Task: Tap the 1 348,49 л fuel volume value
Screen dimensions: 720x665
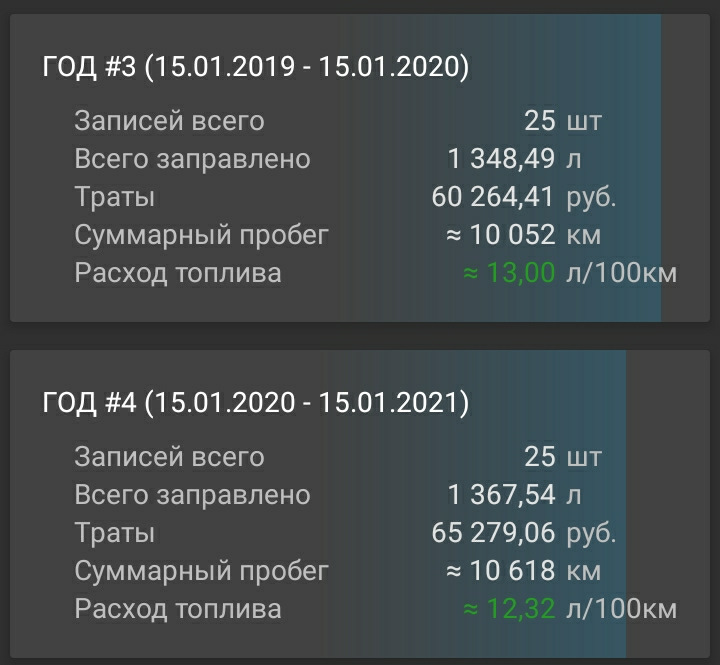Action: tap(513, 159)
